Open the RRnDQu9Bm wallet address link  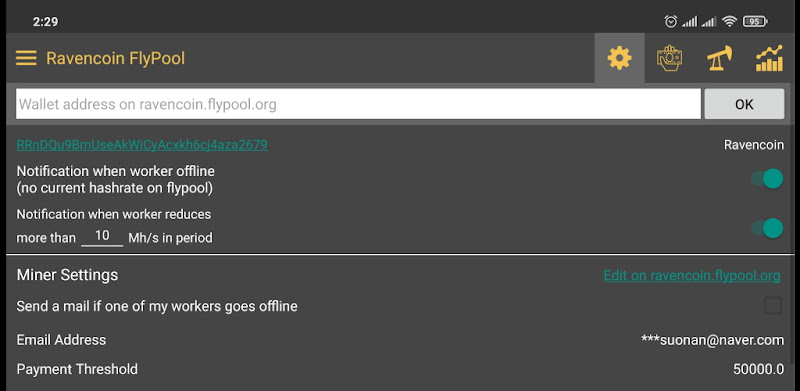tap(142, 145)
